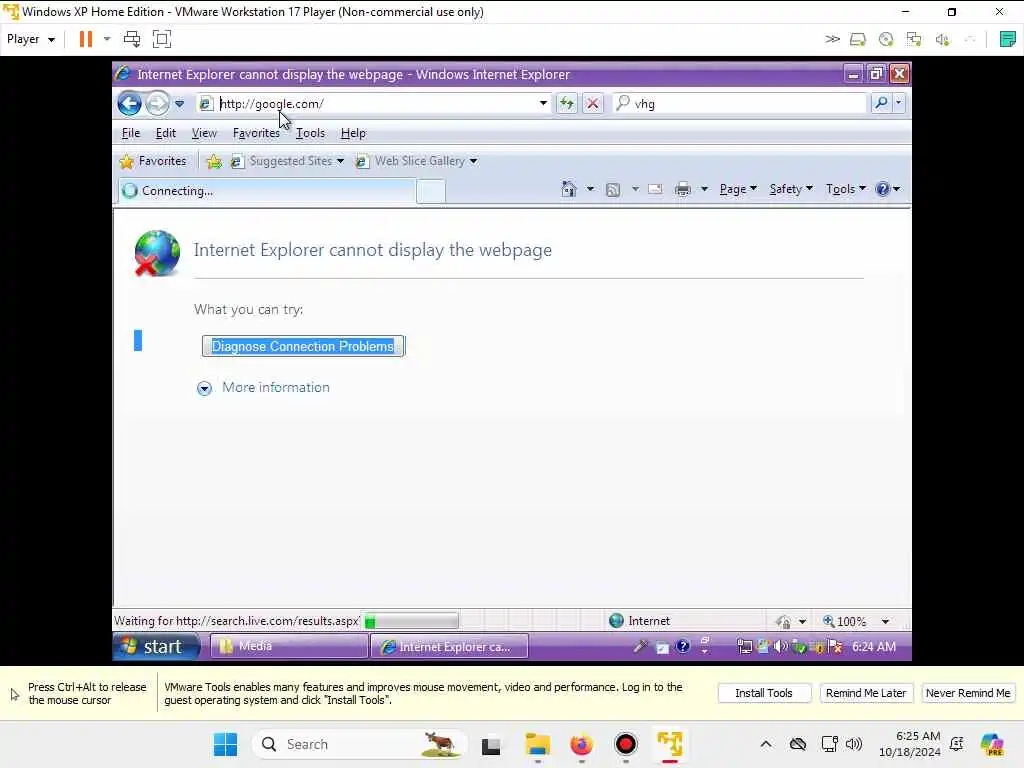The height and width of the screenshot is (768, 1024).
Task: Click the Internet Explorer taskbar button
Action: (449, 647)
